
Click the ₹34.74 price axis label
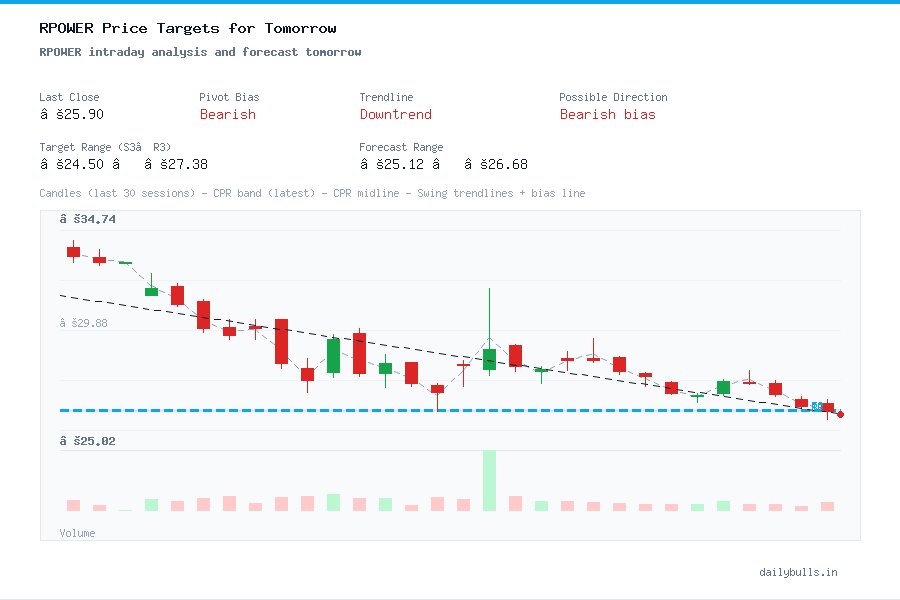pyautogui.click(x=89, y=218)
